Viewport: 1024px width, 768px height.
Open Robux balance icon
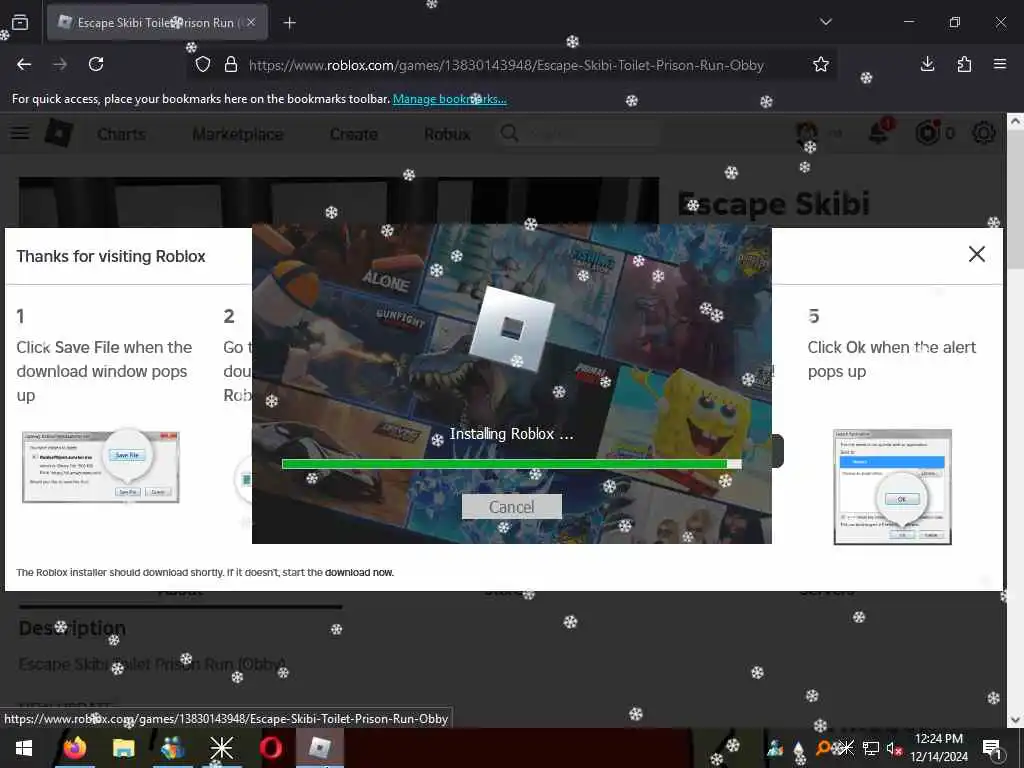click(927, 133)
